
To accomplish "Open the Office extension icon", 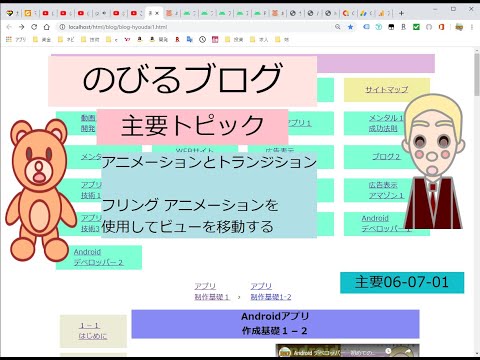I will 441,27.
